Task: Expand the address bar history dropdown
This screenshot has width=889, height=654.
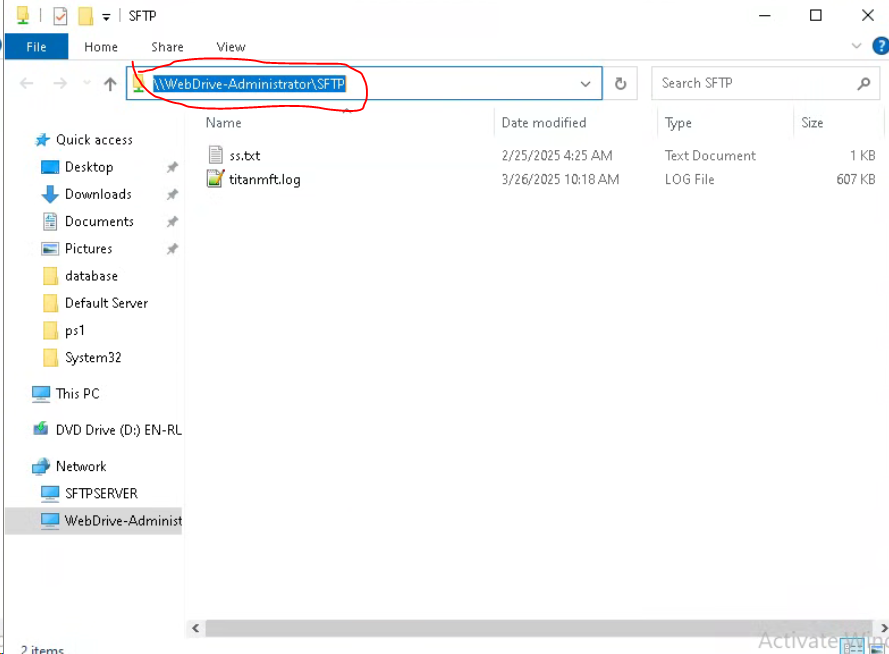Action: (x=586, y=84)
